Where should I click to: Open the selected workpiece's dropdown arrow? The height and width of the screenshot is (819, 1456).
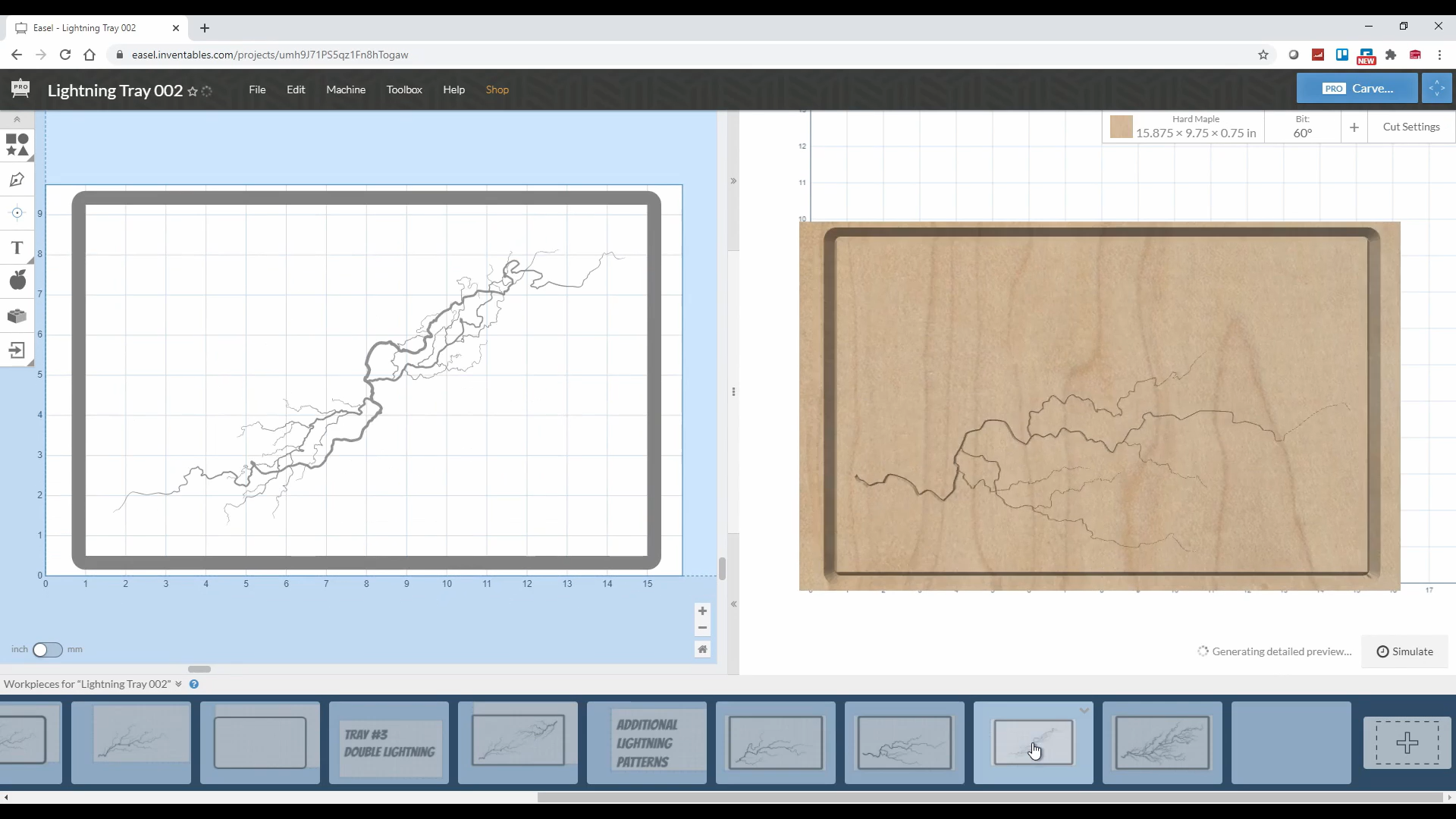1084,711
